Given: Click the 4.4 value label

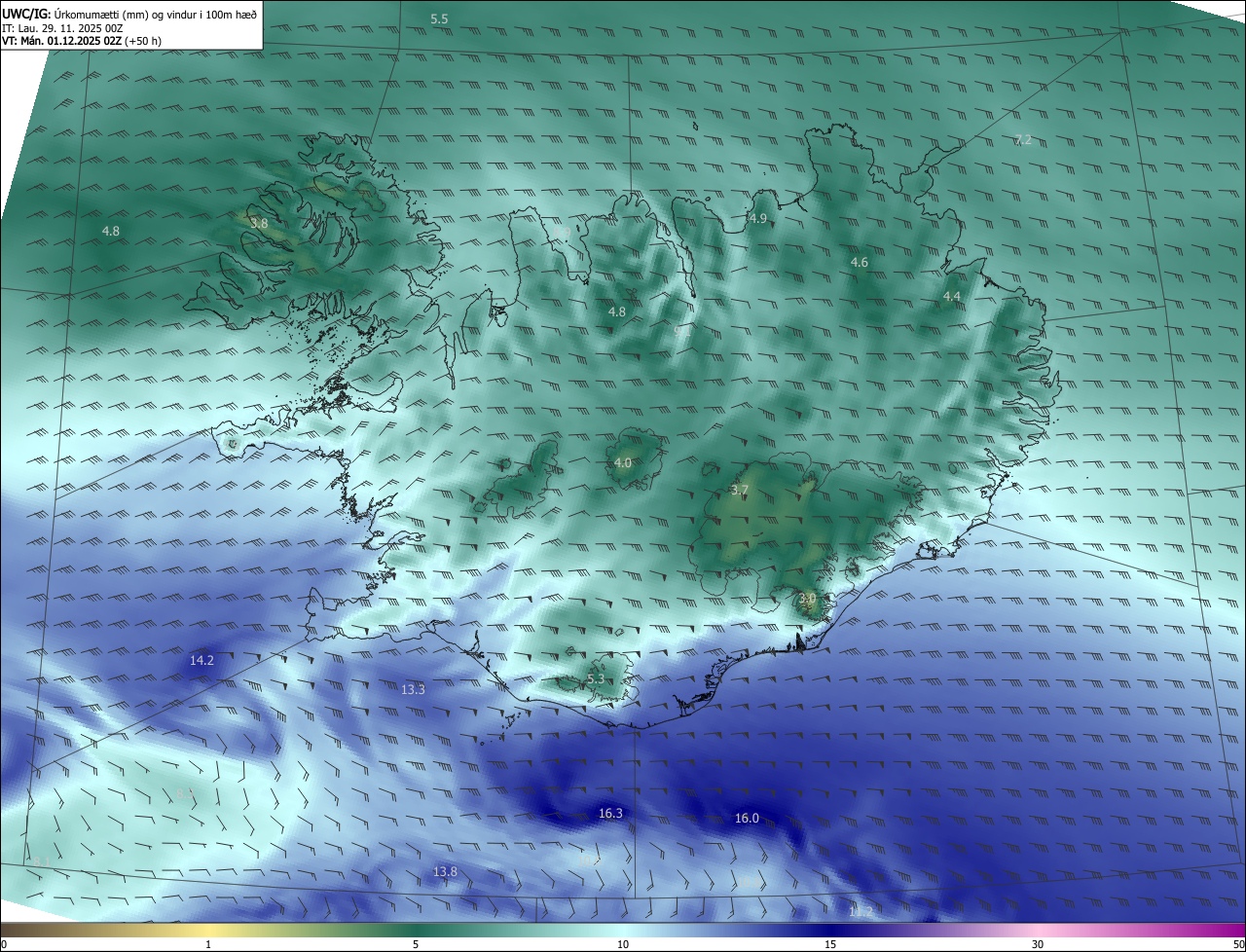Looking at the screenshot, I should tap(952, 297).
